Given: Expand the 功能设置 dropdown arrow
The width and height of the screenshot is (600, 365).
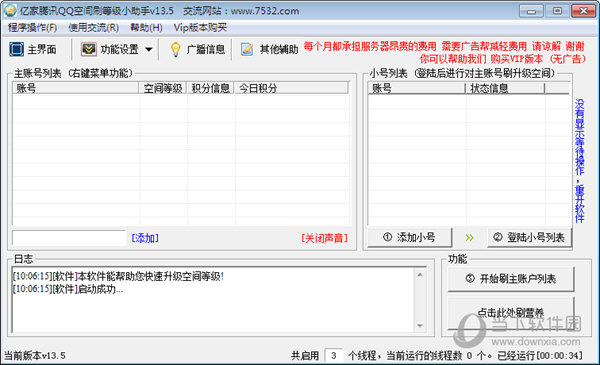Looking at the screenshot, I should pos(149,49).
